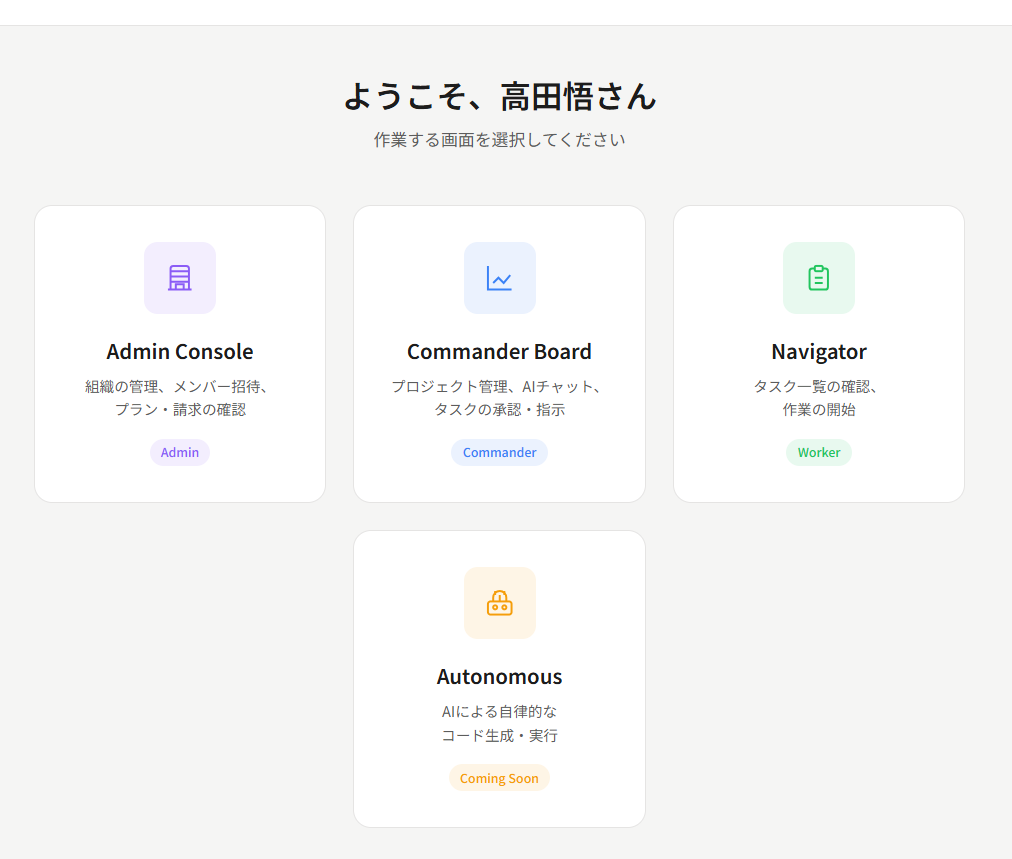Click the subtitle 作業する画面を選択してください
This screenshot has height=859, width=1012.
[500, 140]
